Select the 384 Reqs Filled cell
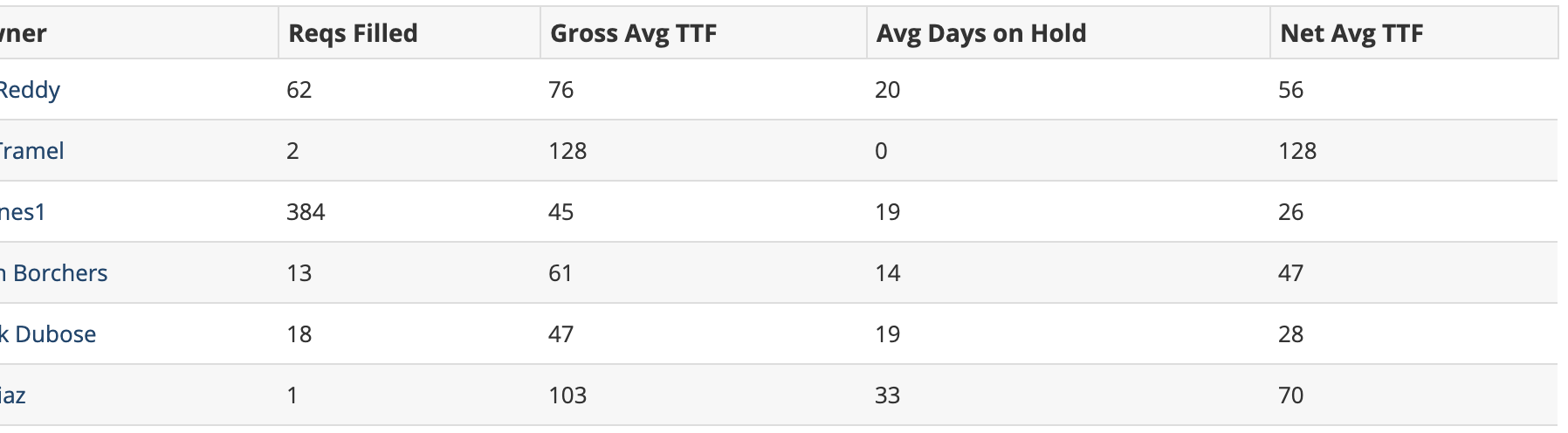The height and width of the screenshot is (433, 1568). 306,212
